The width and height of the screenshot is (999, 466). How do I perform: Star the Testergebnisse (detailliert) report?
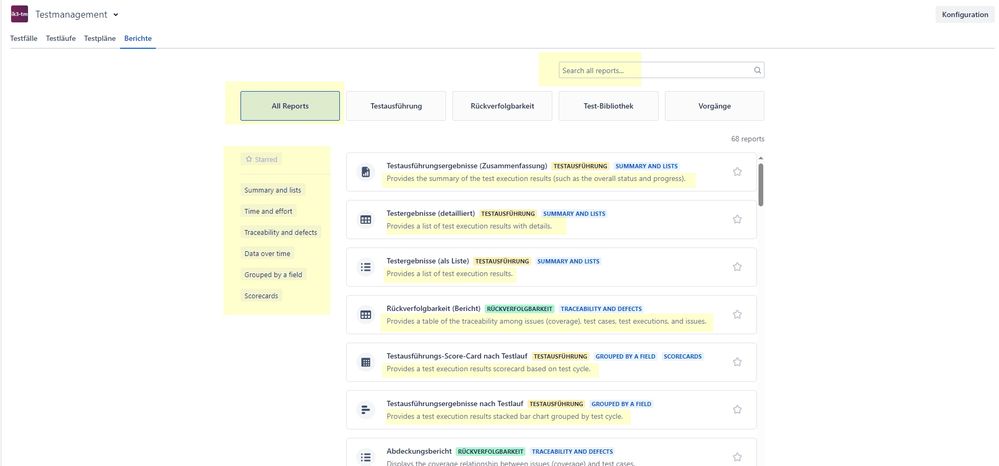(x=737, y=219)
